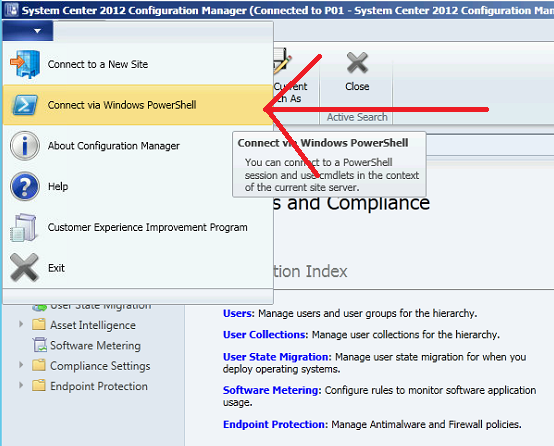The width and height of the screenshot is (554, 446).
Task: Select Asset Intelligence folder icon
Action: [x=39, y=324]
